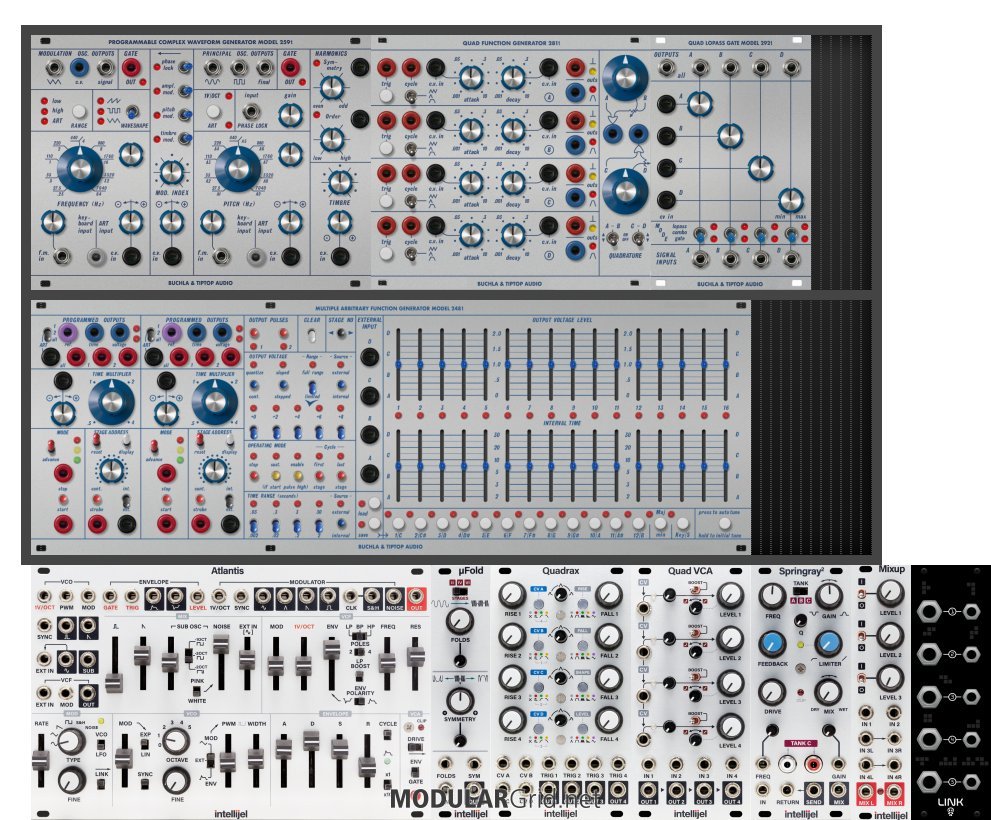The width and height of the screenshot is (991, 820).
Task: Click the red GATE out jack beside Modulation Osc. Outputs
Action: 131,68
